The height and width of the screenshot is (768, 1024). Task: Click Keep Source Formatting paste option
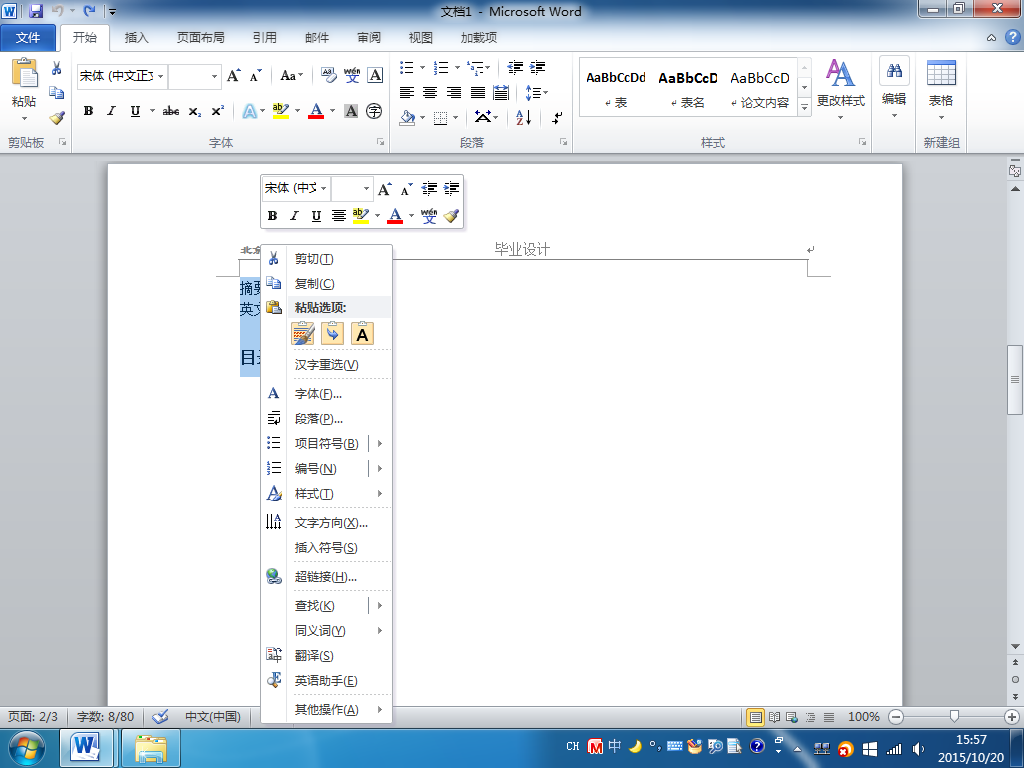point(302,334)
